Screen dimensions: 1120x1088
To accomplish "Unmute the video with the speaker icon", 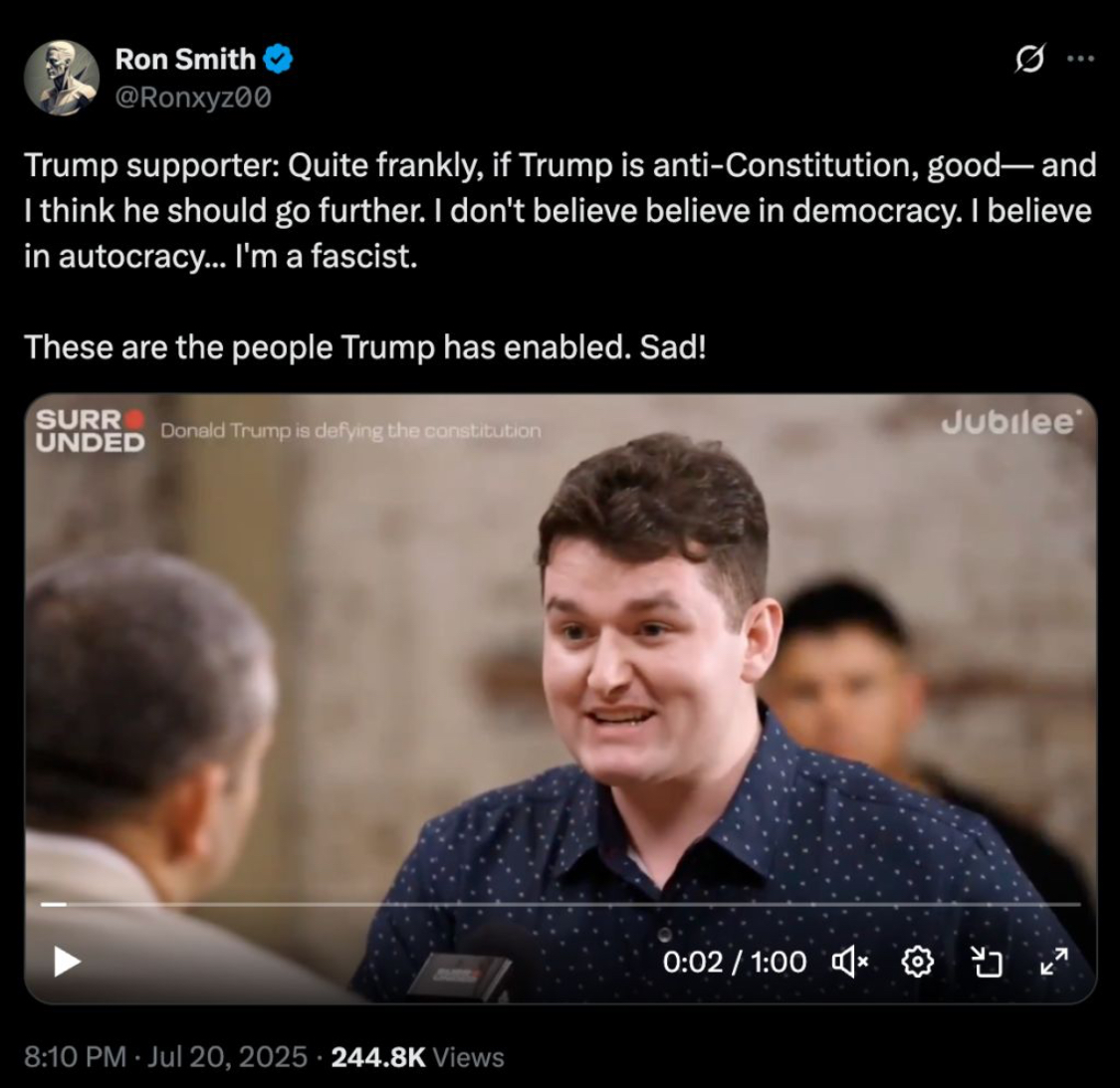I will coord(850,963).
